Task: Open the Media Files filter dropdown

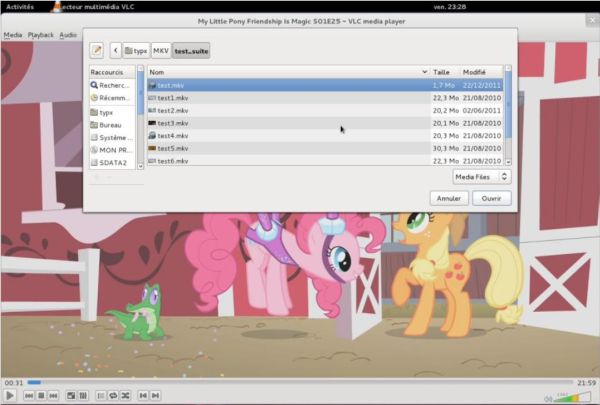Action: 480,176
